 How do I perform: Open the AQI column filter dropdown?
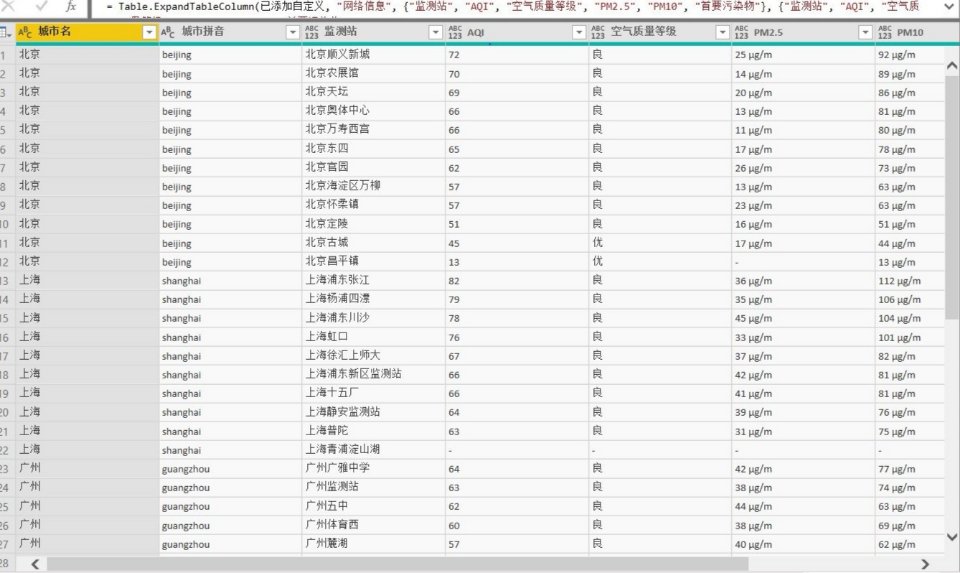click(579, 32)
